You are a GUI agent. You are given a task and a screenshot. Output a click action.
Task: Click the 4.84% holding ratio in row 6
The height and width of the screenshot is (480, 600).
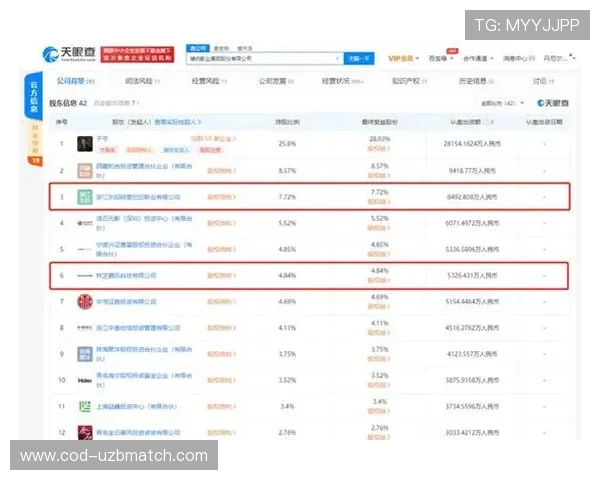tap(287, 276)
